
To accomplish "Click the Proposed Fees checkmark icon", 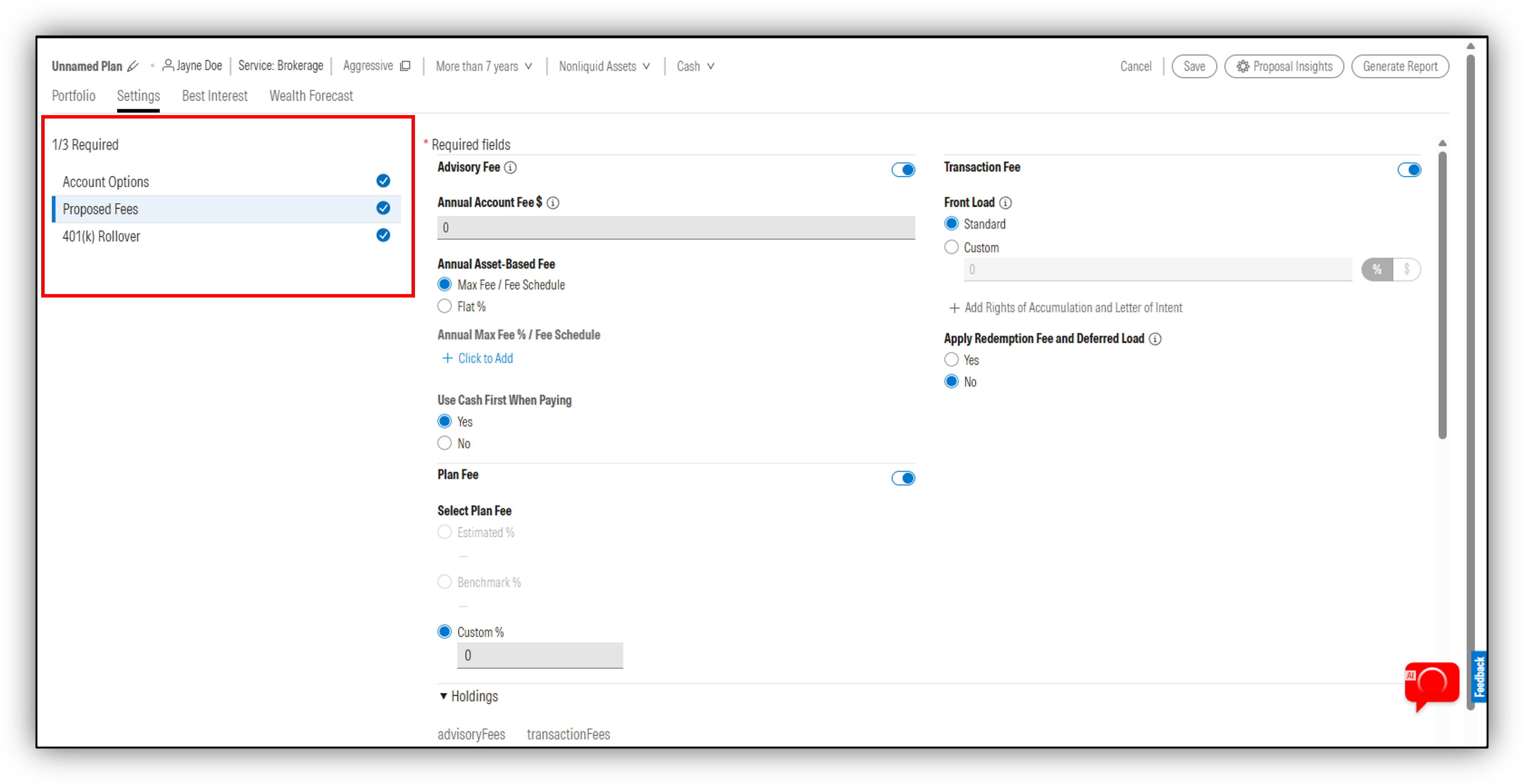I will coord(383,208).
